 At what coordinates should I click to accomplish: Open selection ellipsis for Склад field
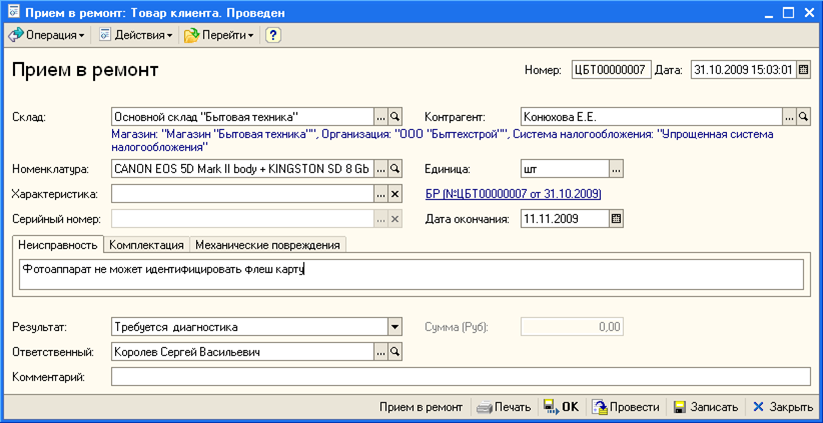381,117
